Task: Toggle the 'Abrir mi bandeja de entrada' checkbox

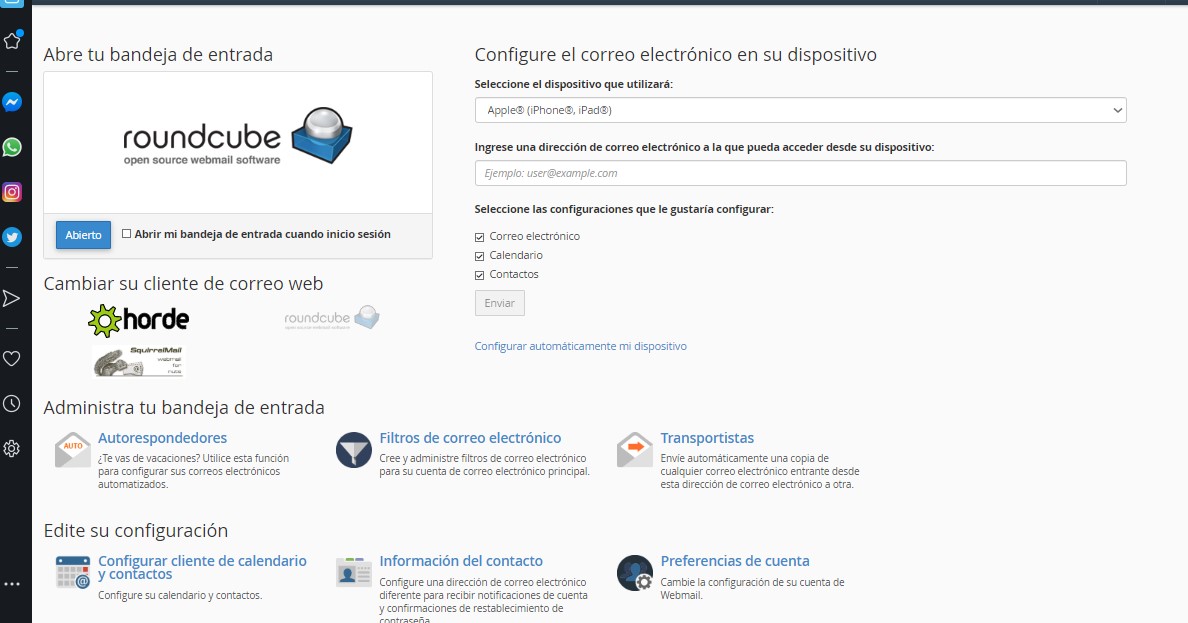Action: point(126,234)
